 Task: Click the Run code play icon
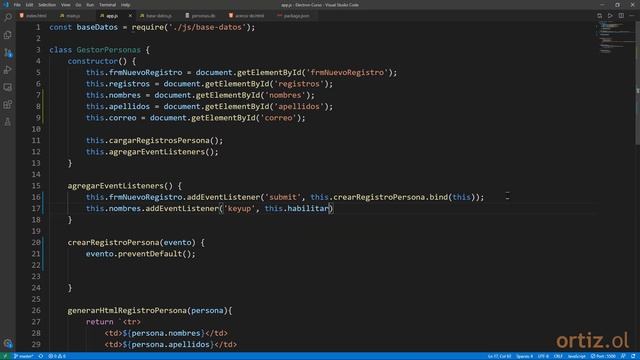(610, 16)
